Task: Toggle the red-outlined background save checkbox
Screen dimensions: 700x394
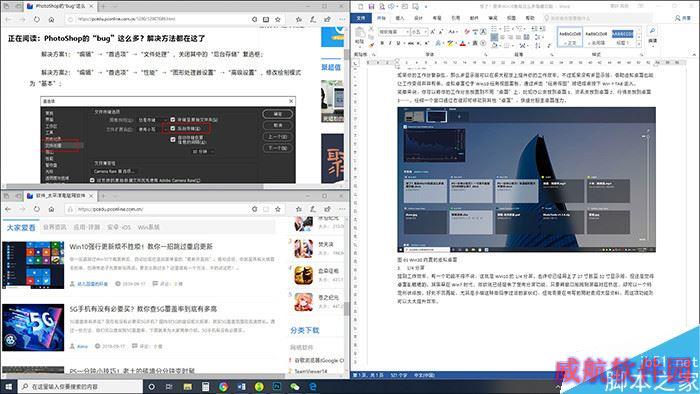Action: click(173, 129)
